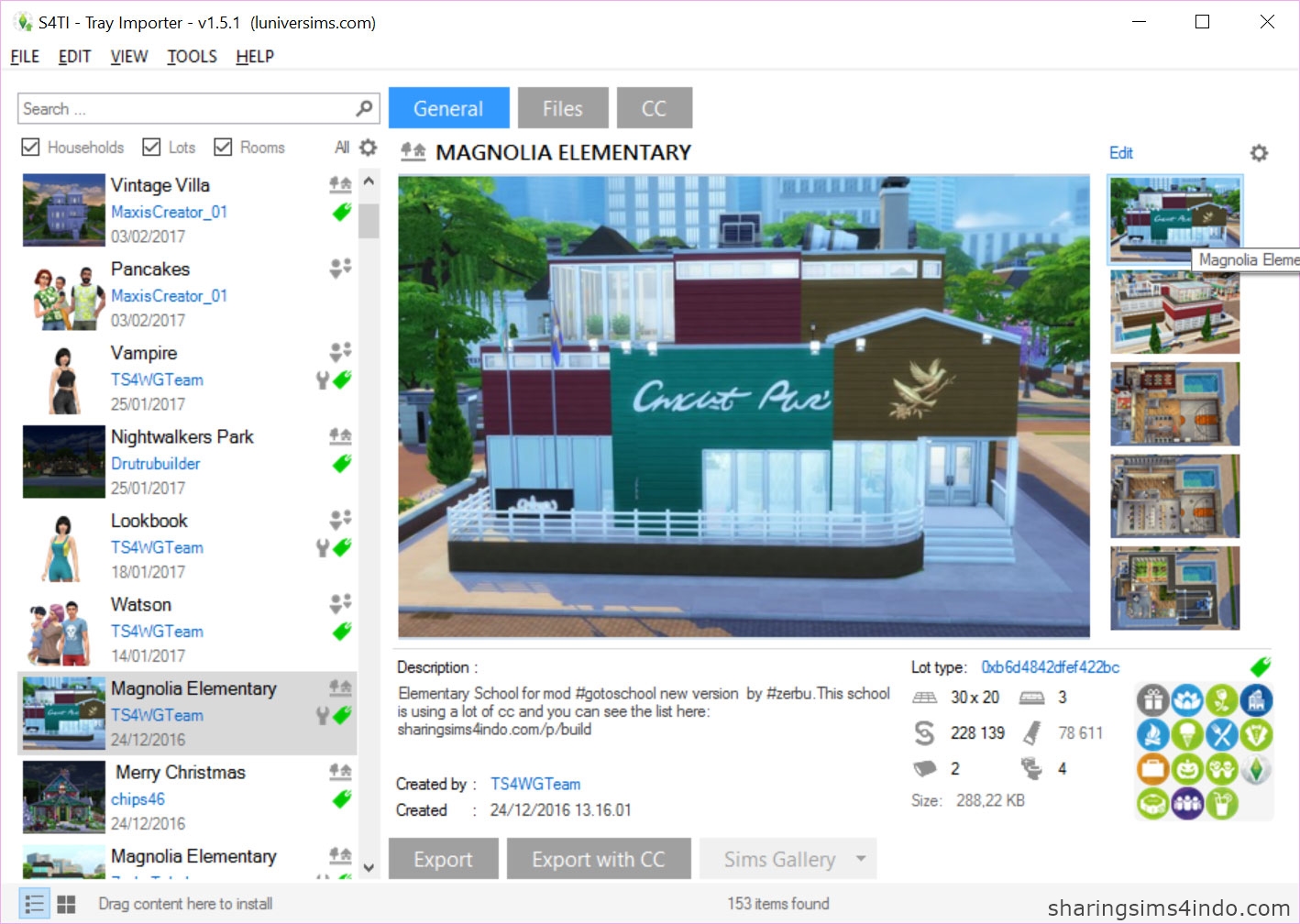
Task: Click the green ice cream cone pack icon
Action: tap(1187, 734)
